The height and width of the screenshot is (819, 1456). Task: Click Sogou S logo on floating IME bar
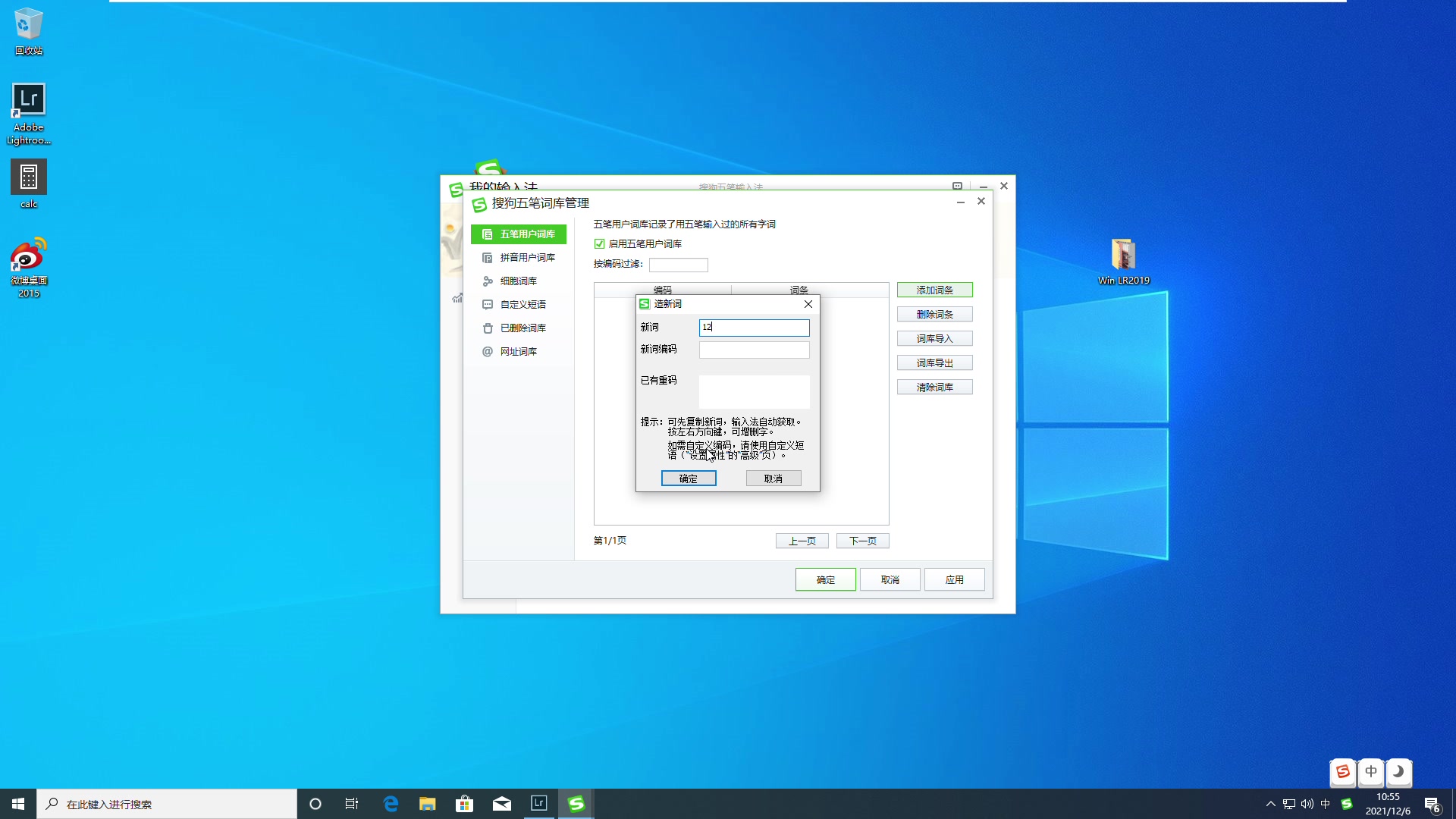1343,772
